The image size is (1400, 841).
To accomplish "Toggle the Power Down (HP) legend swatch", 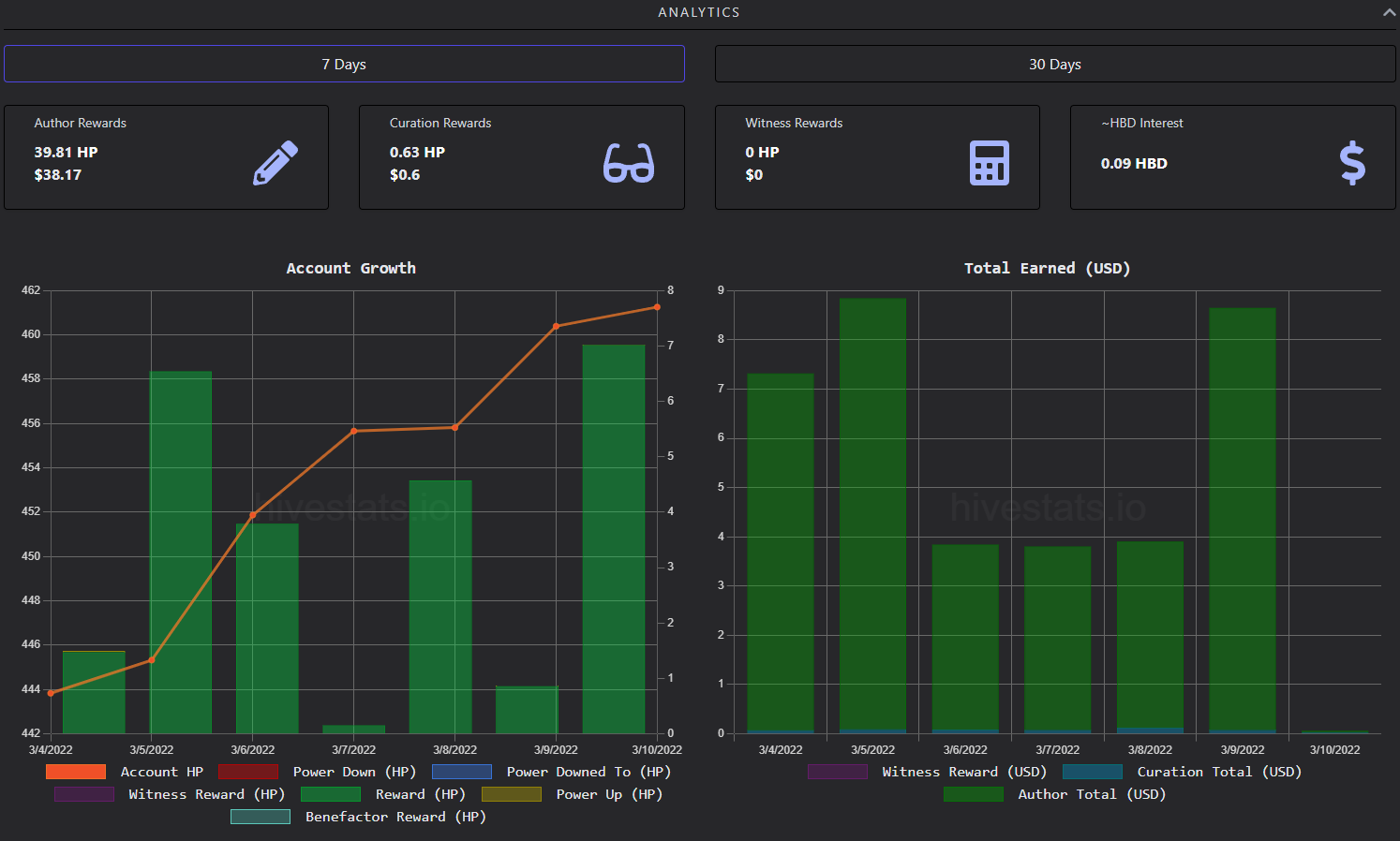I will [248, 772].
